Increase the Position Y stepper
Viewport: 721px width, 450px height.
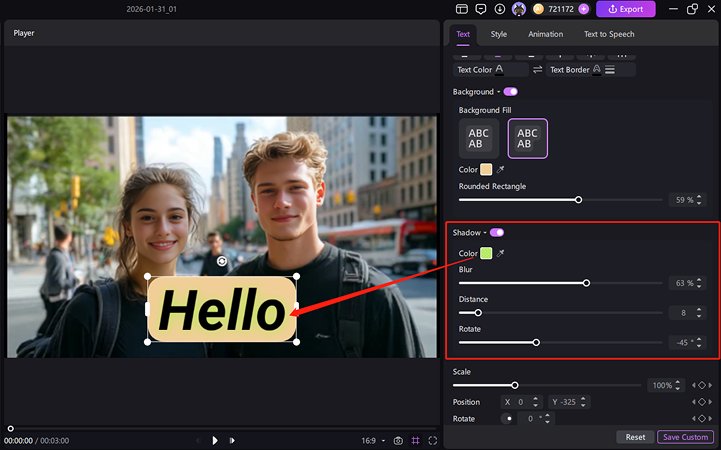pyautogui.click(x=583, y=399)
